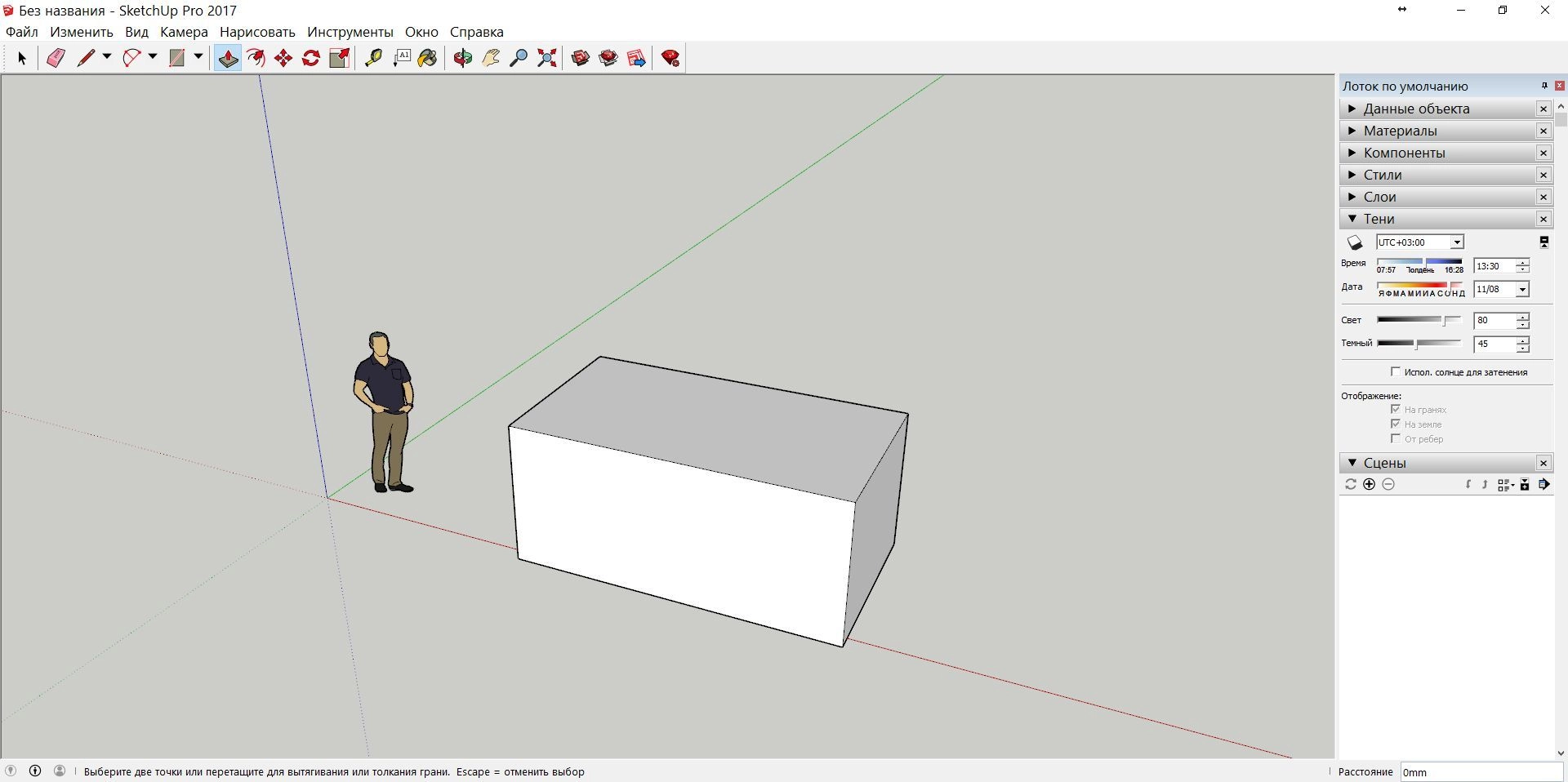Adjust the Темный dark slider
Viewport: 1568px width, 782px height.
point(1419,344)
